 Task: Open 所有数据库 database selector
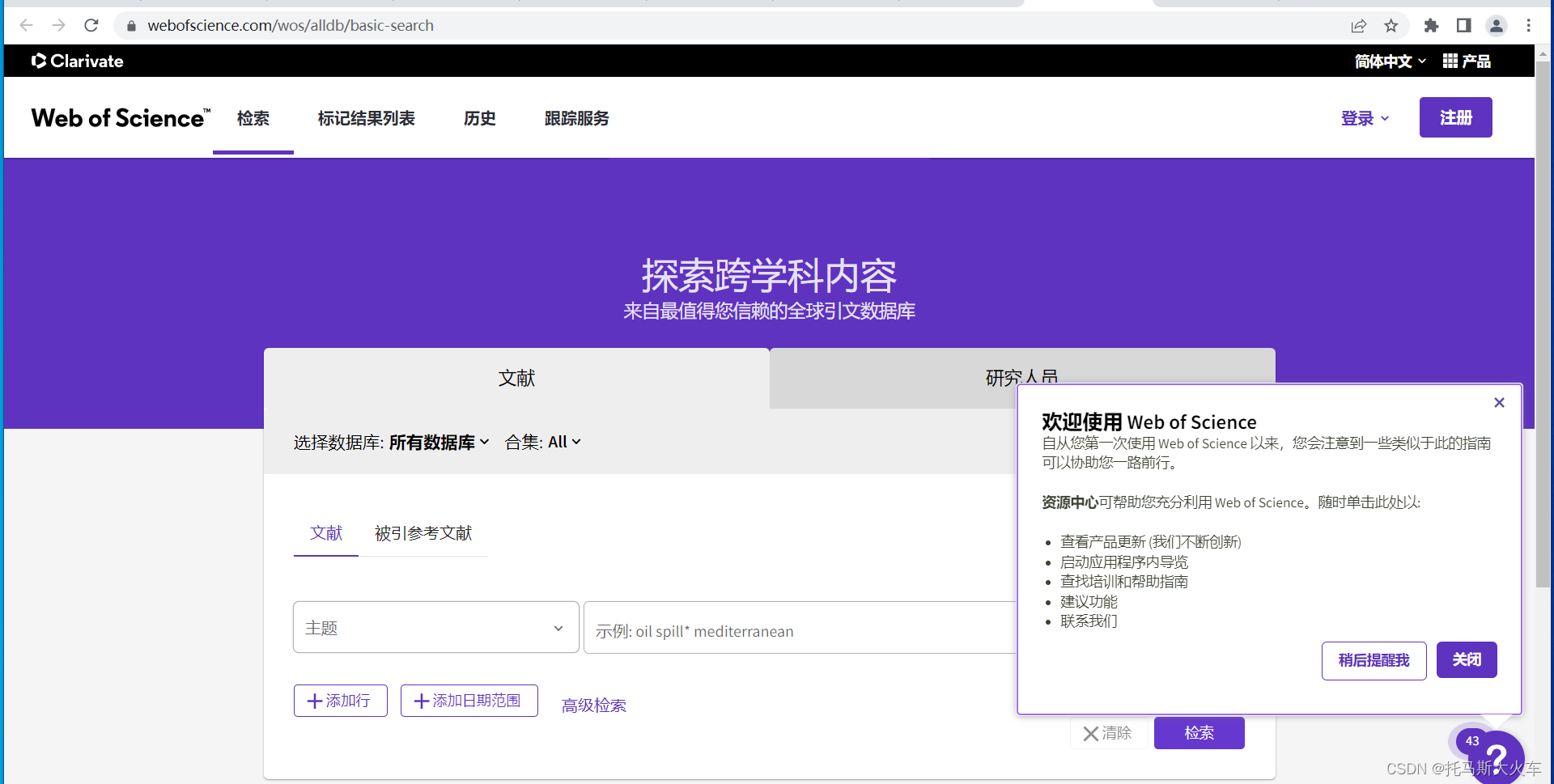coord(439,443)
